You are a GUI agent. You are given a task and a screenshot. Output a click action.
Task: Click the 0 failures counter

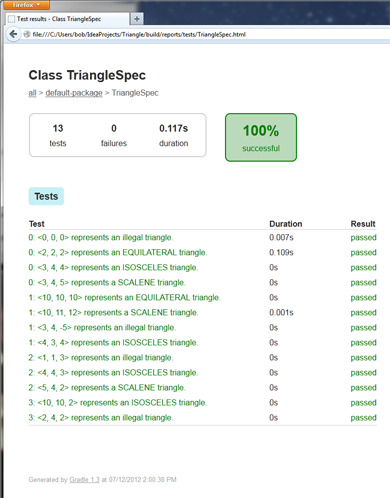[x=114, y=135]
